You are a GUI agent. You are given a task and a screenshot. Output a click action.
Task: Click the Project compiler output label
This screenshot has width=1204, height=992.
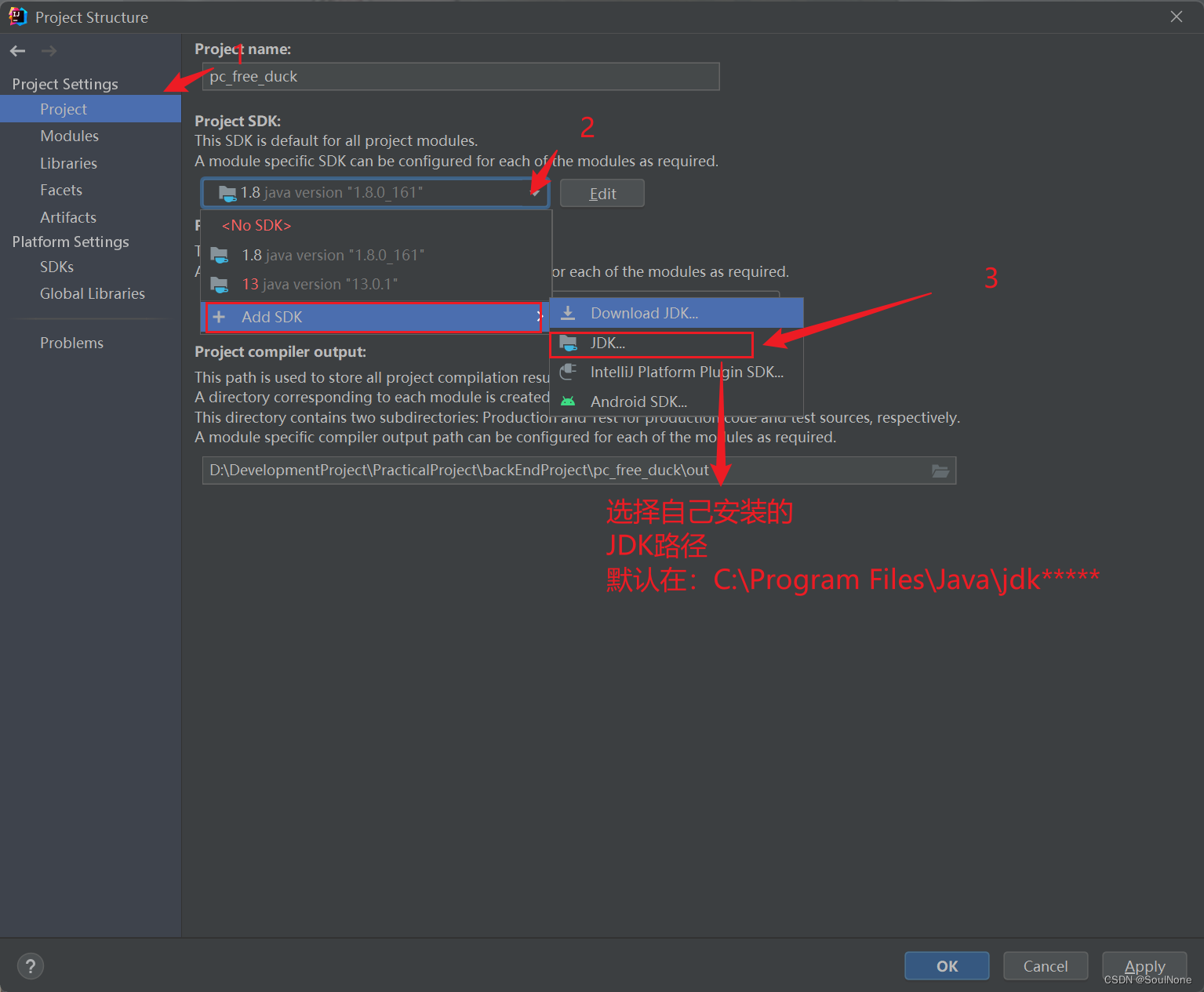(x=280, y=351)
